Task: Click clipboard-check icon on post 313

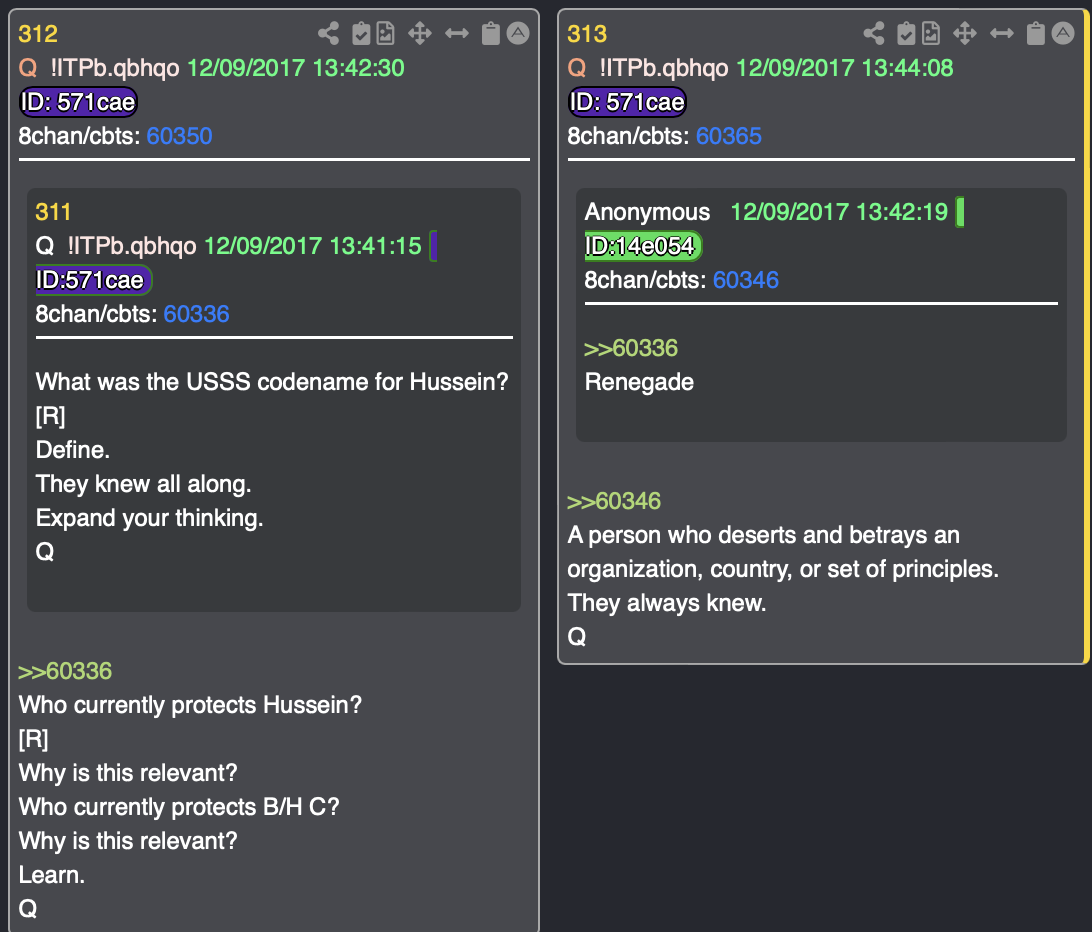Action: coord(907,34)
